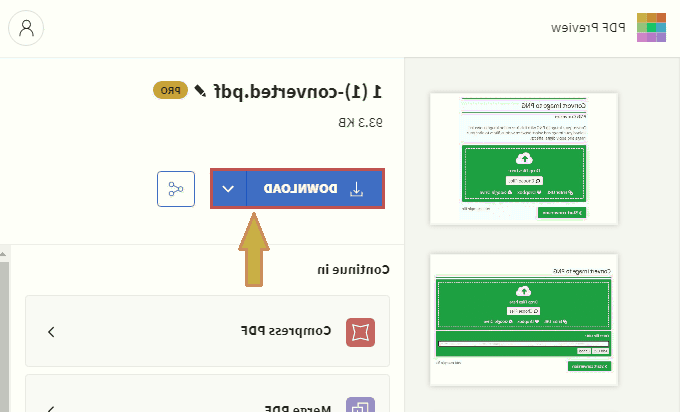Screen dimensions: 680x412
Task: Click the vertical scrollbar on panel edge
Action: point(4,330)
